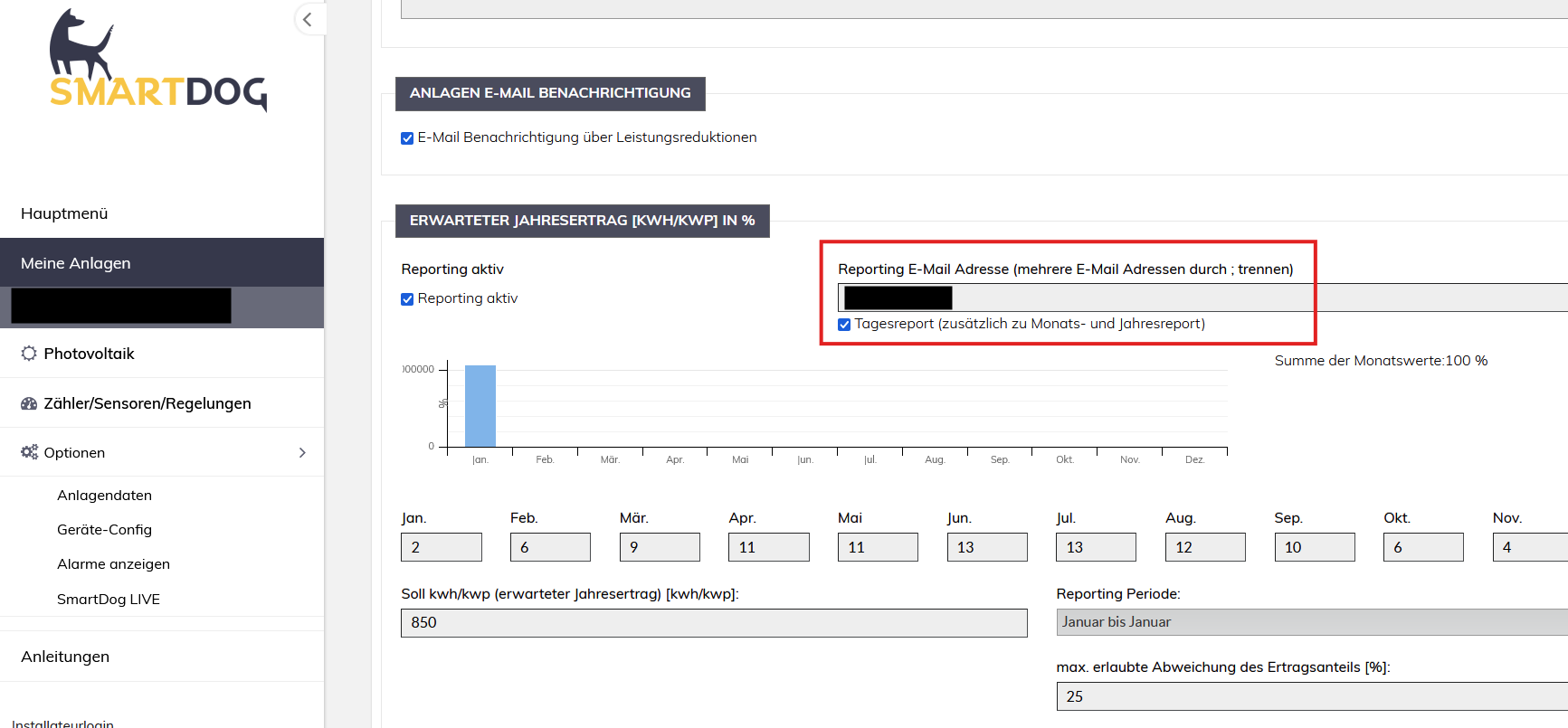Viewport: 1568px width, 728px height.
Task: Click the Optionen gears icon
Action: click(29, 452)
